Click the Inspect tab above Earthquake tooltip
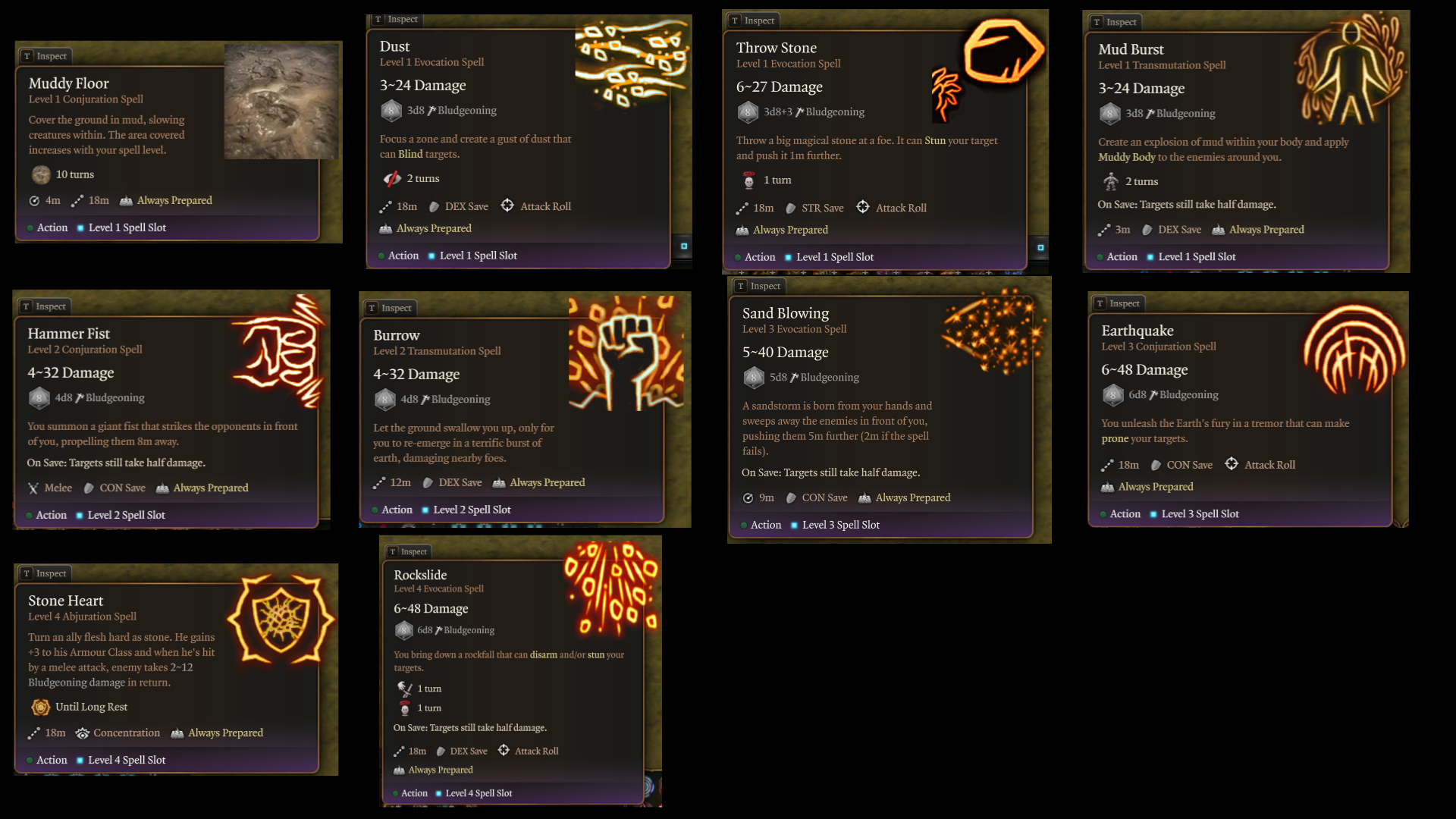1456x819 pixels. pyautogui.click(x=1118, y=303)
